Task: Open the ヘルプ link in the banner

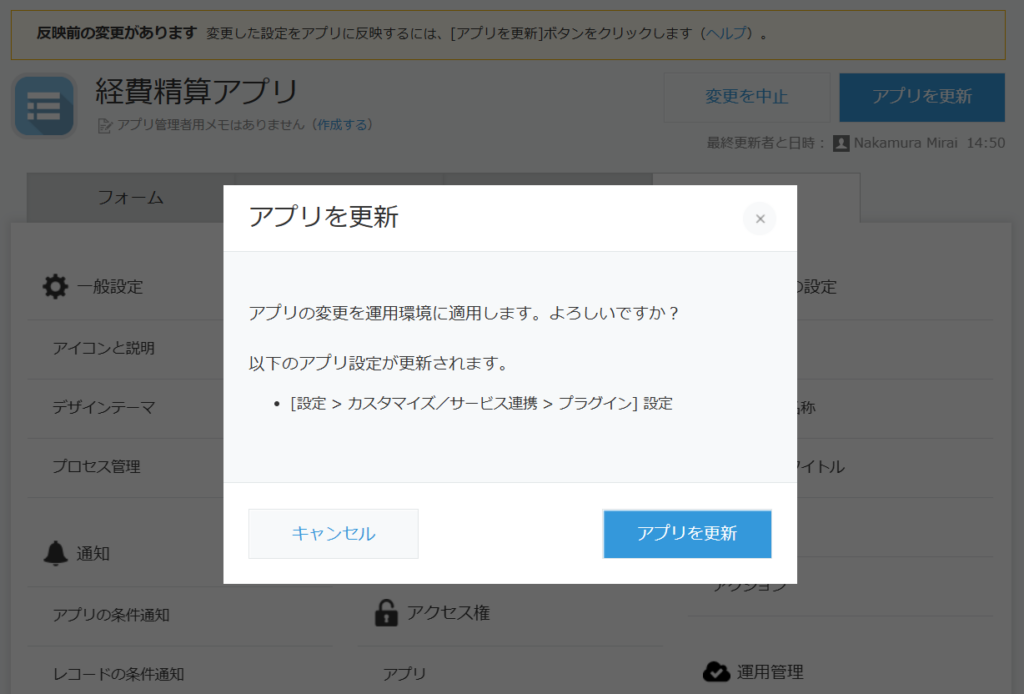Action: pos(727,33)
